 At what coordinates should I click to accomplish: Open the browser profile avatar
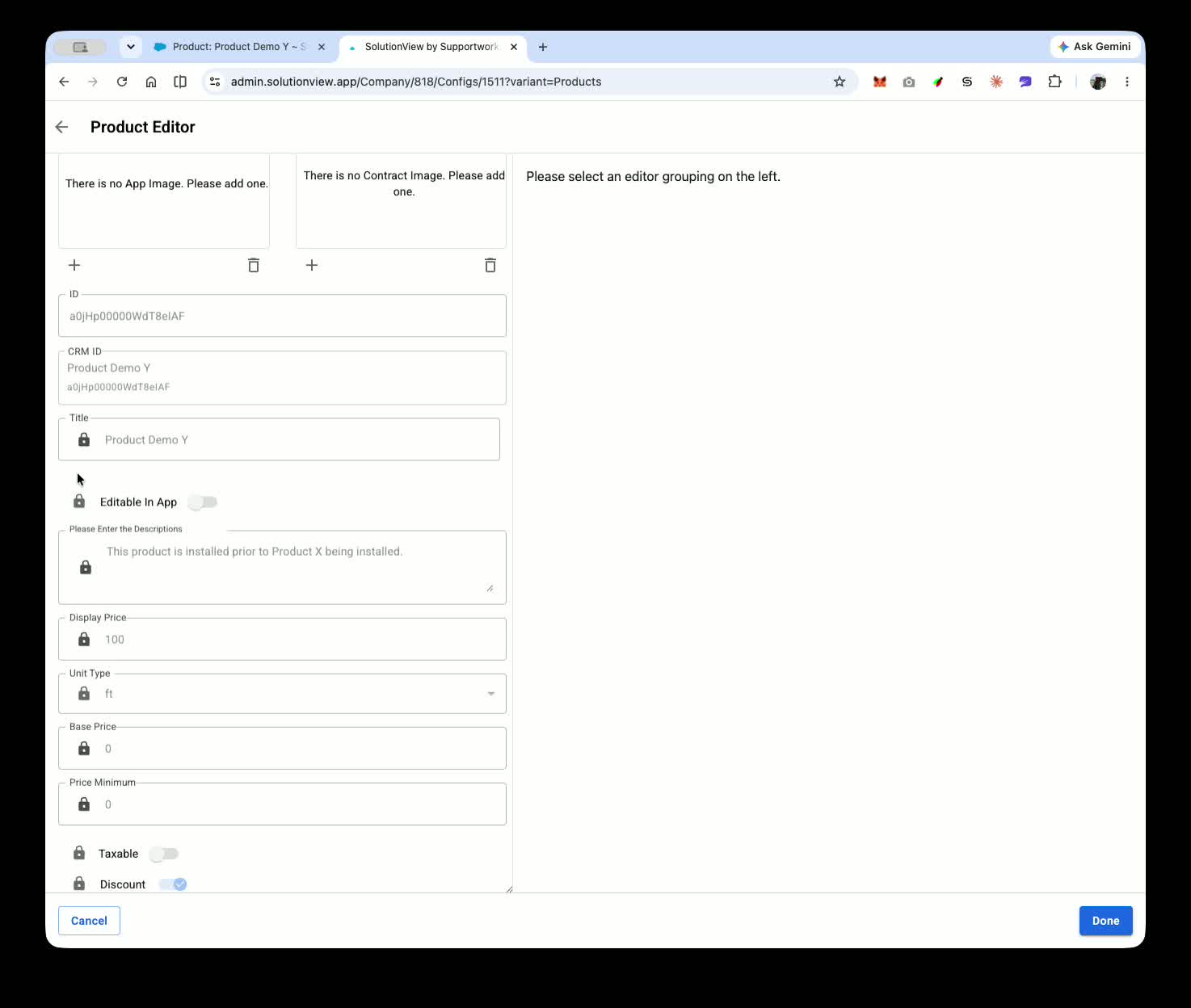pos(1098,82)
